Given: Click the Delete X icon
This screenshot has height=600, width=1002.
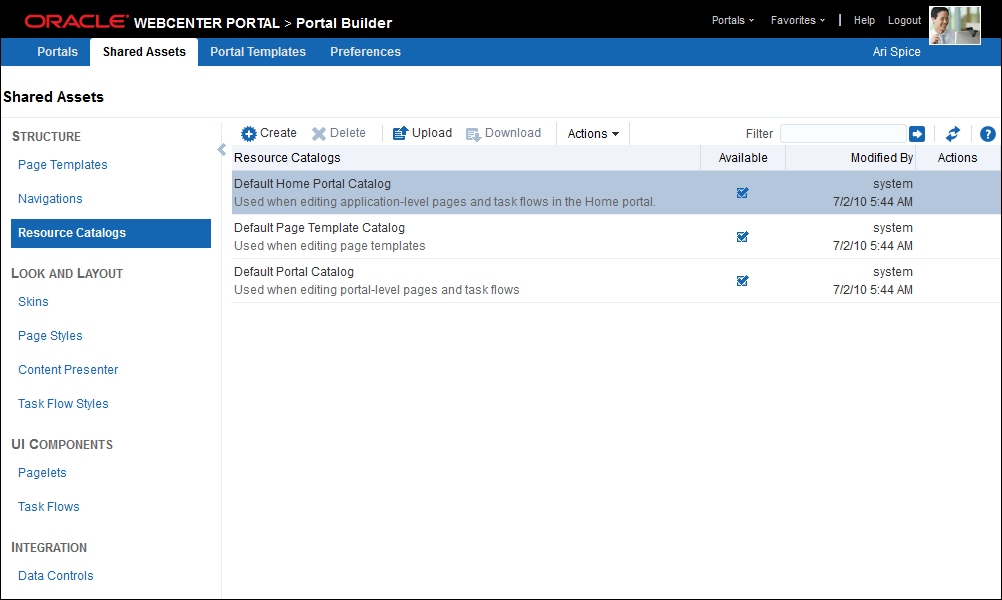Looking at the screenshot, I should [318, 134].
